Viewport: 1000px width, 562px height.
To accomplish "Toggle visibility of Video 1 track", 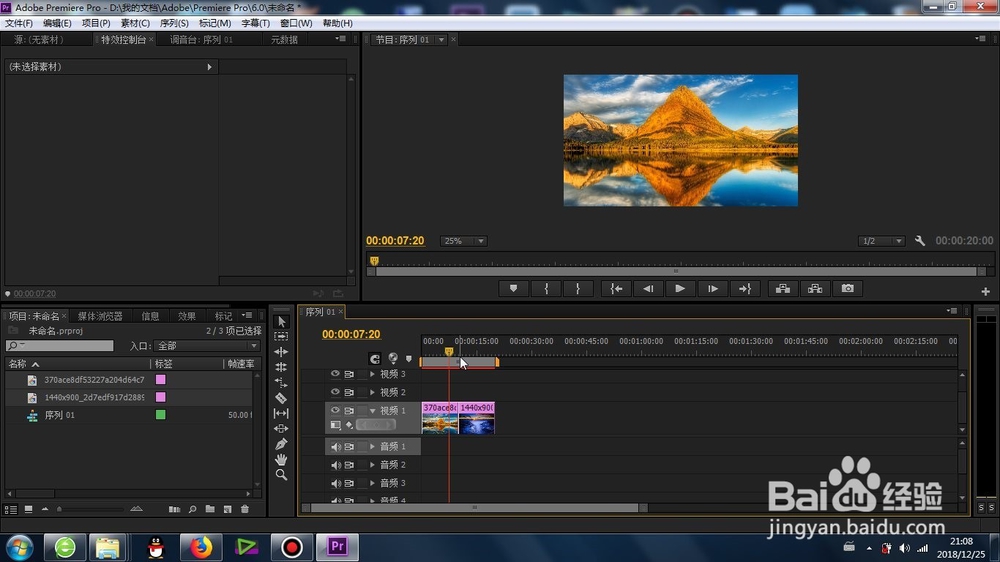I will pos(335,410).
